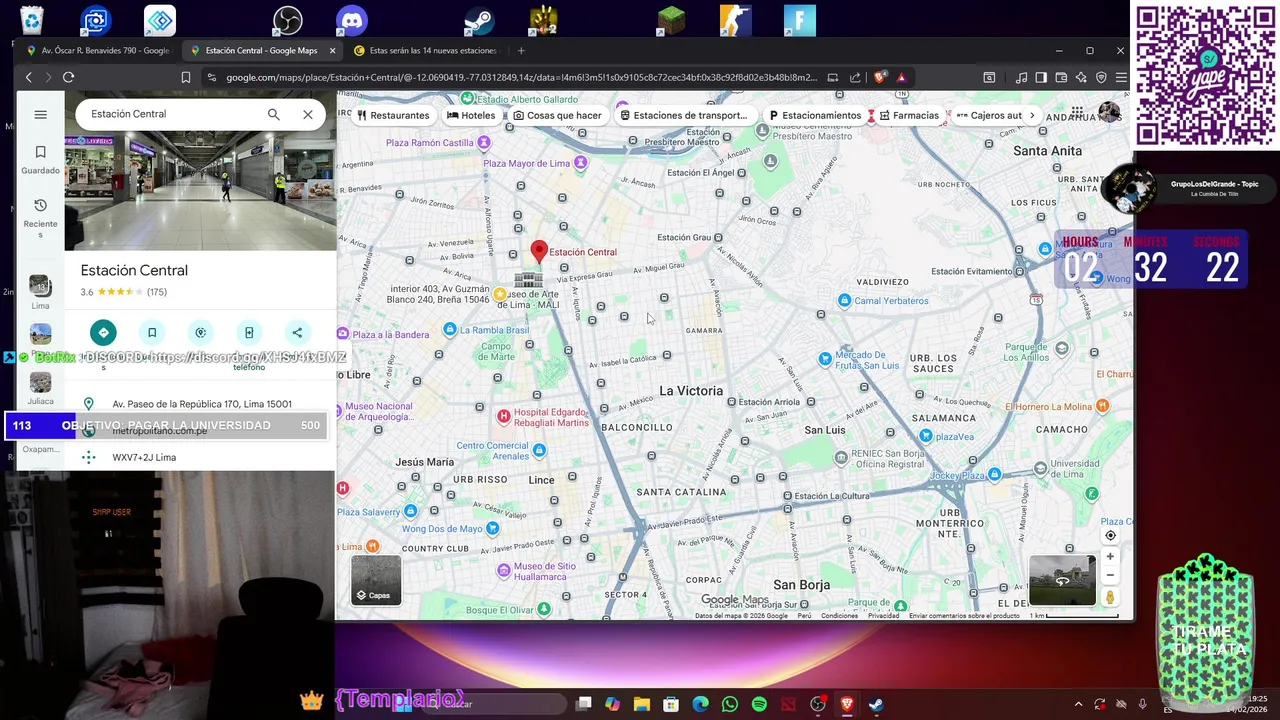Viewport: 1280px width, 720px height.
Task: Zoom in with the map plus button
Action: tap(1110, 557)
